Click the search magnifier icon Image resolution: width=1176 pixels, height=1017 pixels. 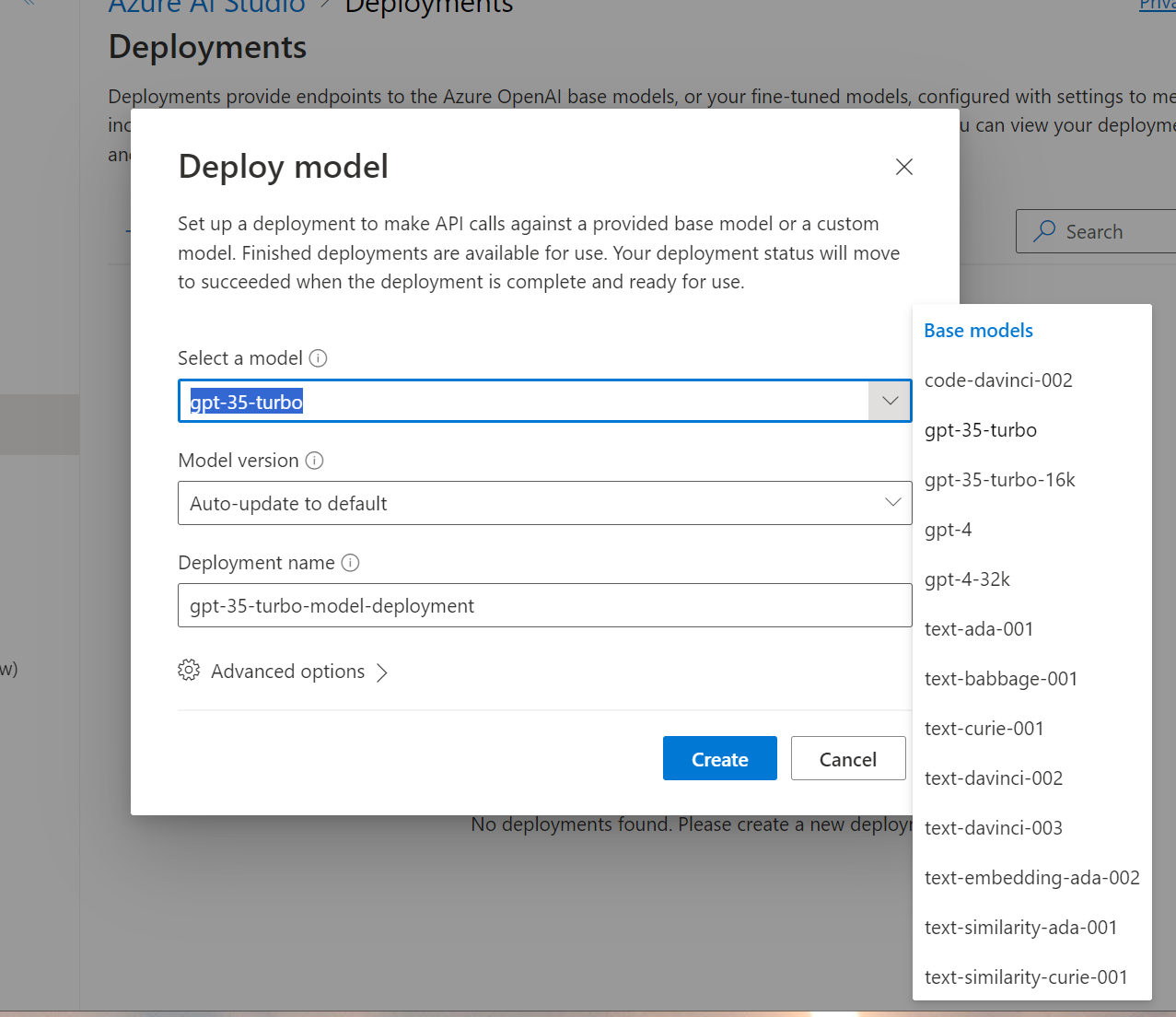[x=1044, y=231]
